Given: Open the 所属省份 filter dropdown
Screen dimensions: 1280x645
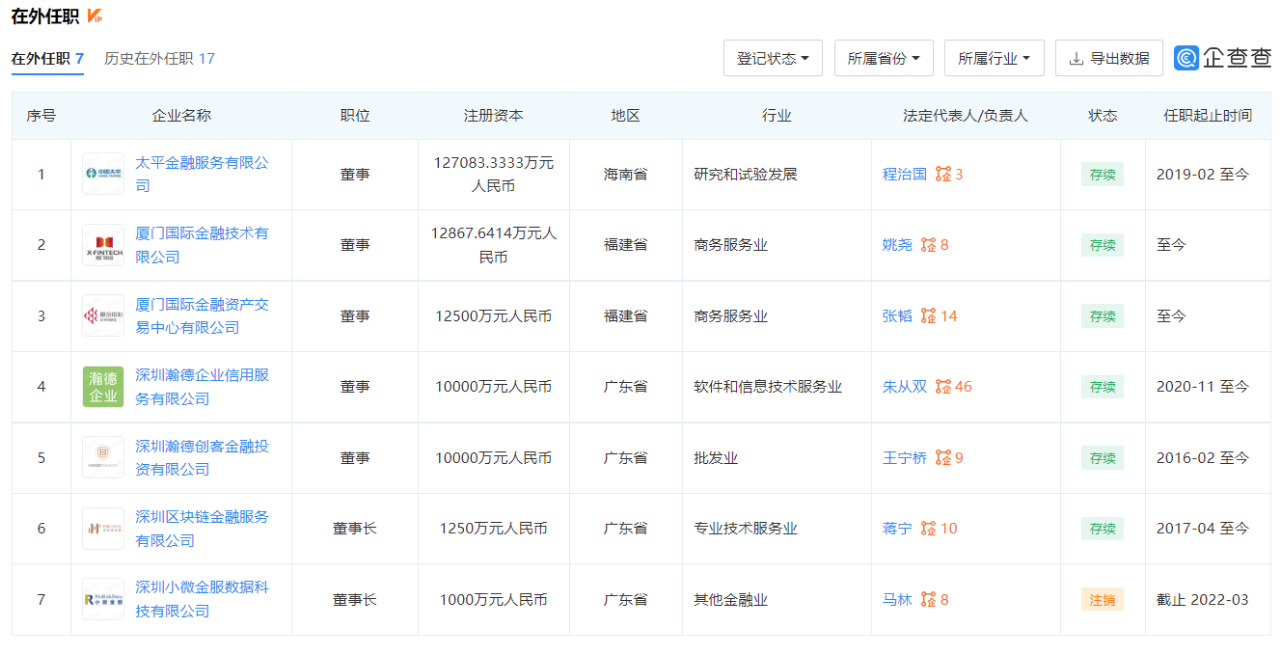Looking at the screenshot, I should coord(883,58).
